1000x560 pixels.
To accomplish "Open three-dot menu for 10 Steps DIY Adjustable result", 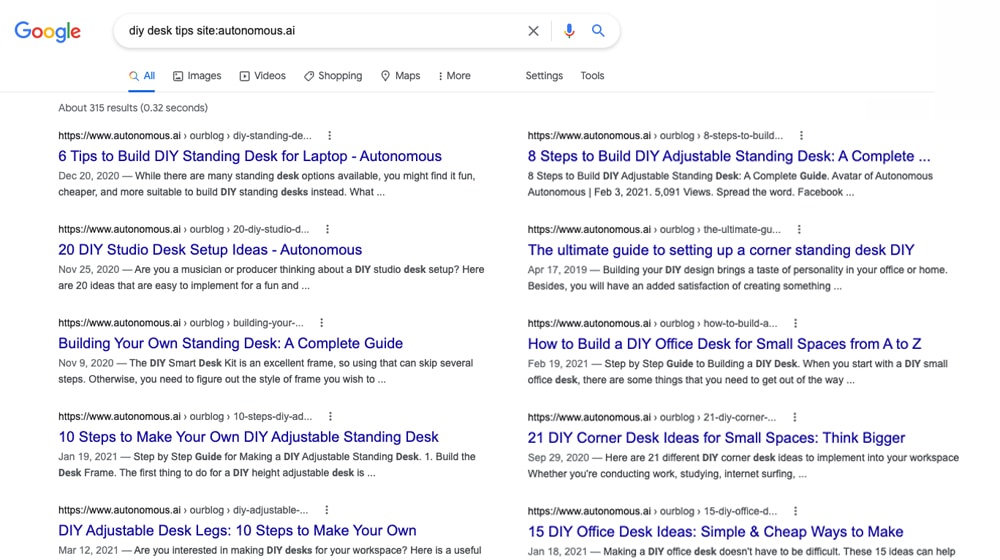I will click(330, 416).
